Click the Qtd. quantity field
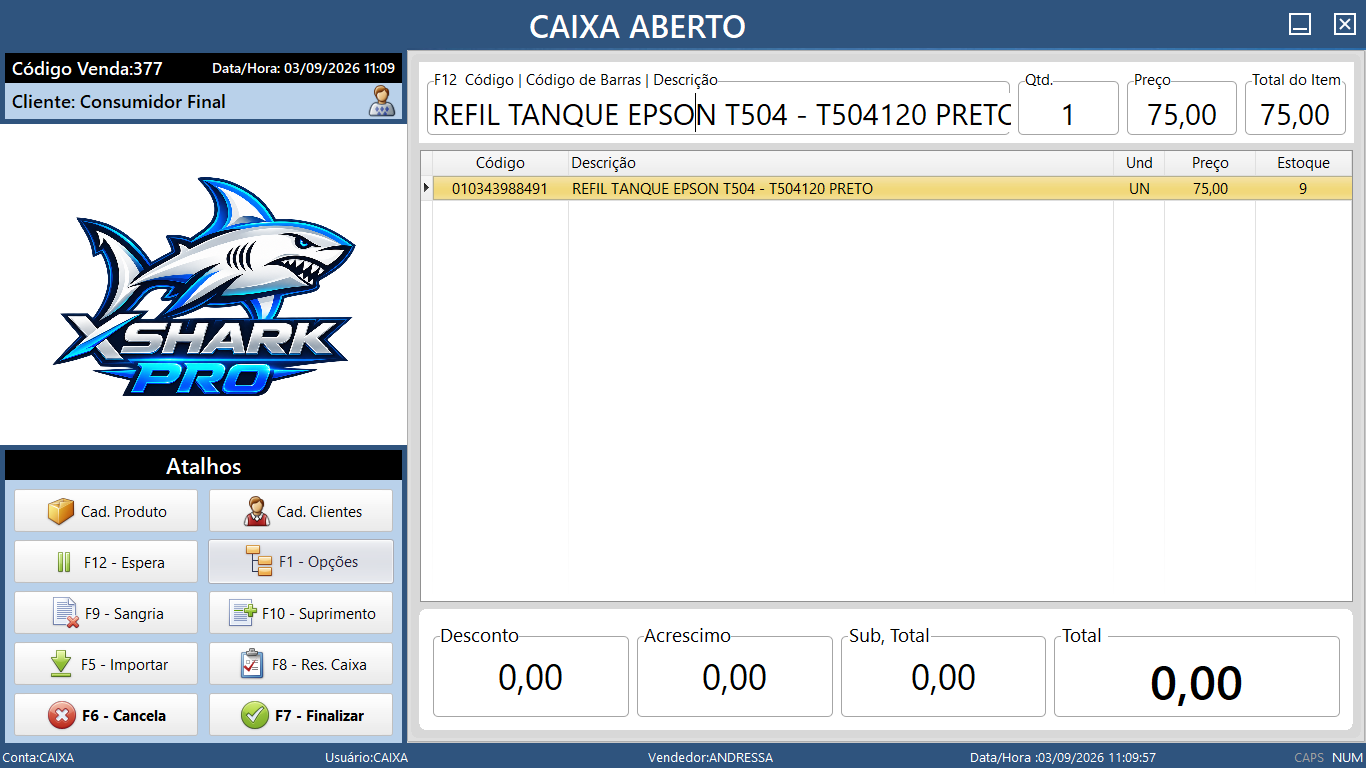The width and height of the screenshot is (1366, 768). tap(1068, 114)
